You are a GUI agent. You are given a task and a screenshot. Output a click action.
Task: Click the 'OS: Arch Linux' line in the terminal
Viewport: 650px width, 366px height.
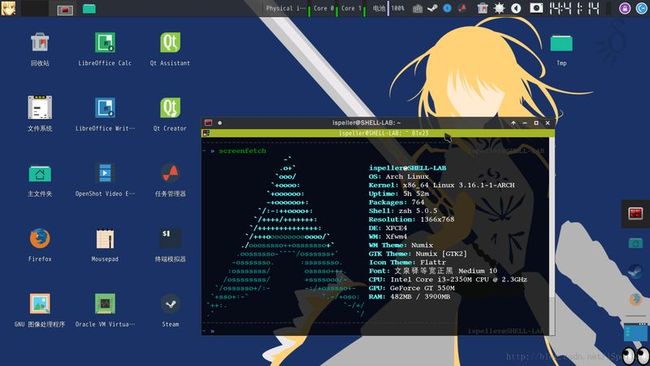click(x=400, y=177)
